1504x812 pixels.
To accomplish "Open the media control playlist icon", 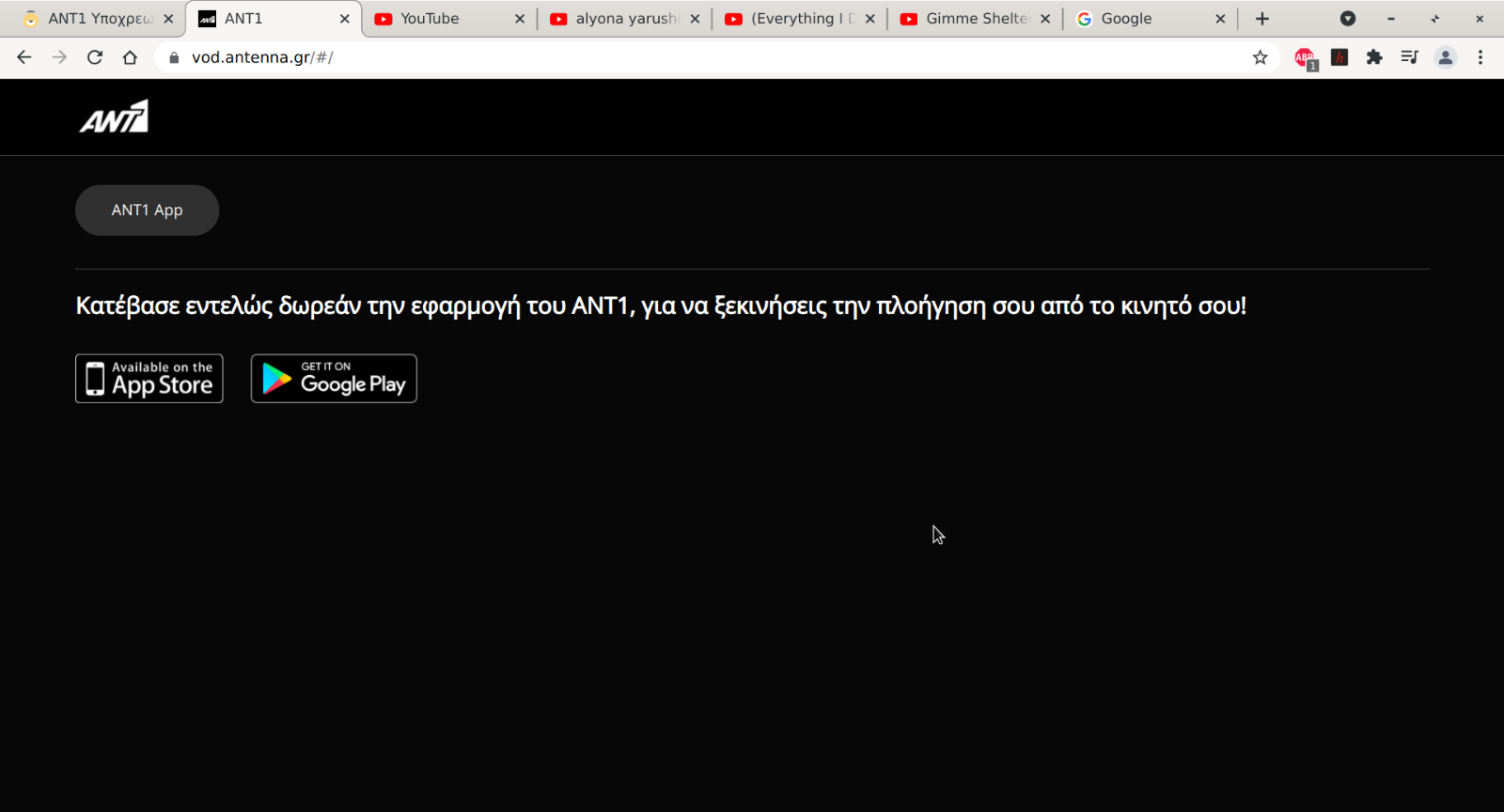I will (x=1409, y=57).
